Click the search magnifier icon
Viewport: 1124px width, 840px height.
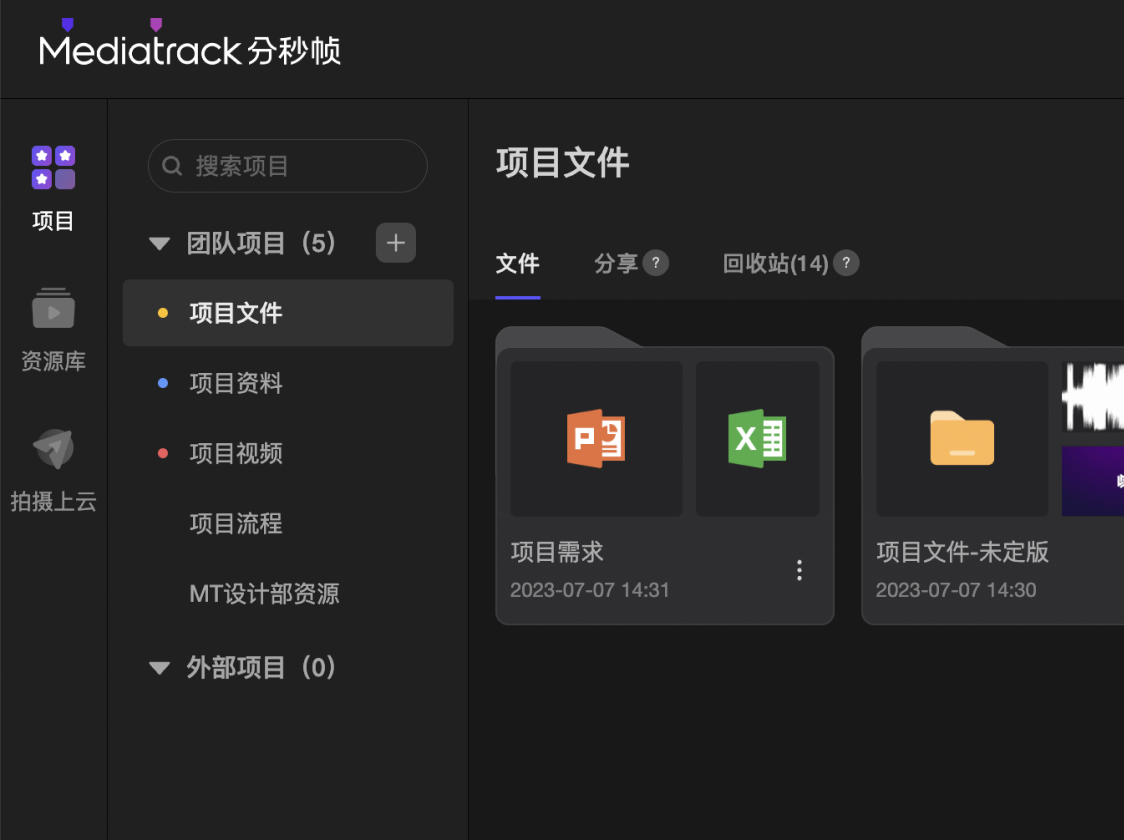(172, 166)
